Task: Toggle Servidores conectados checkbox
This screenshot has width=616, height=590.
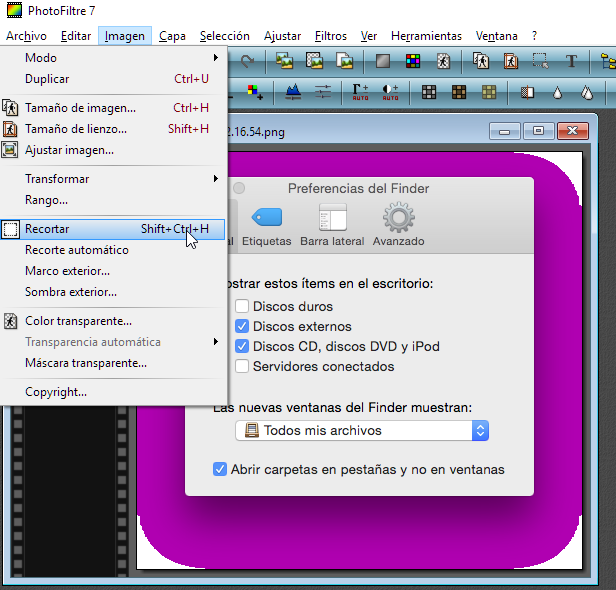Action: coord(242,366)
